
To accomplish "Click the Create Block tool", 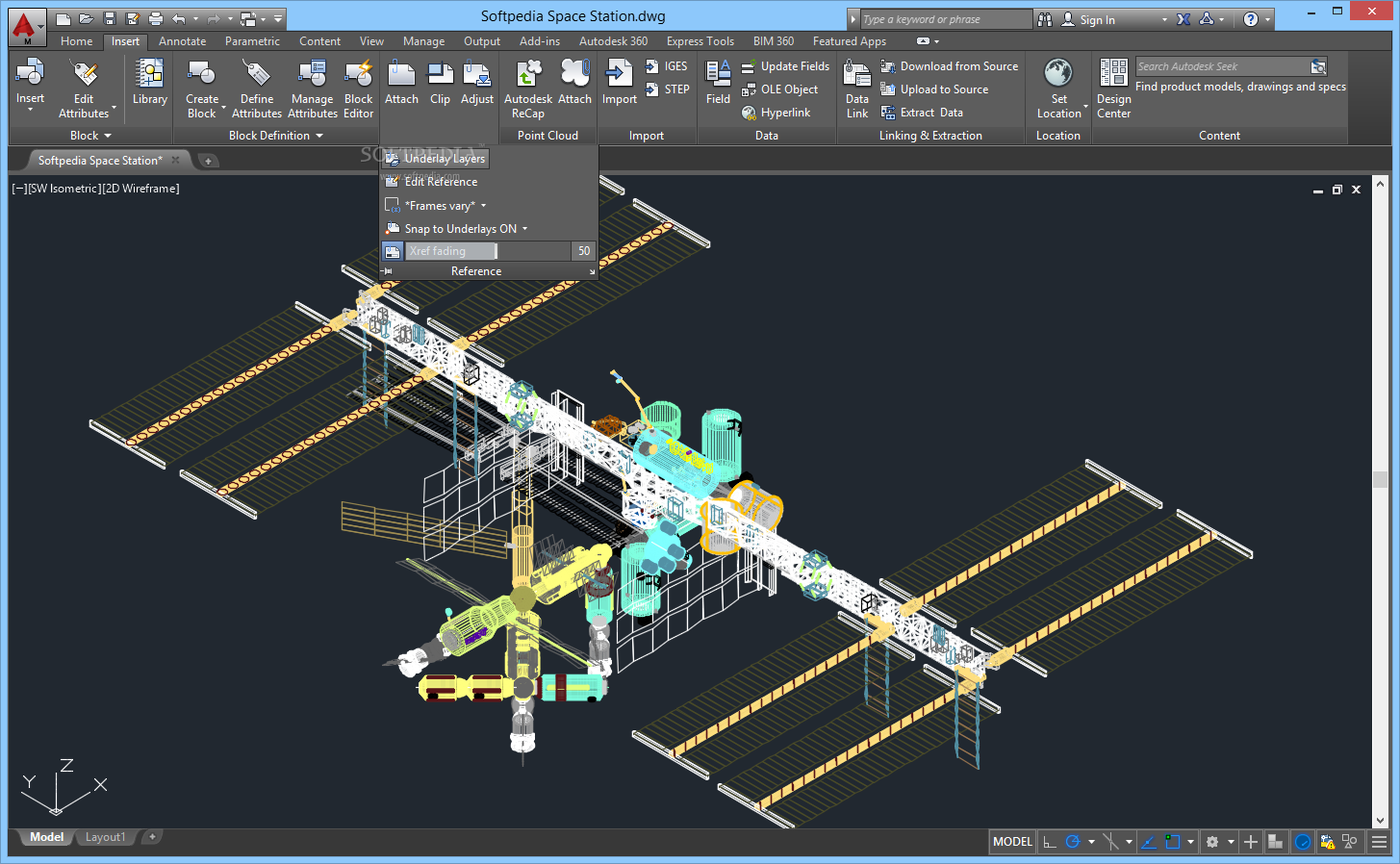I will coord(202,88).
